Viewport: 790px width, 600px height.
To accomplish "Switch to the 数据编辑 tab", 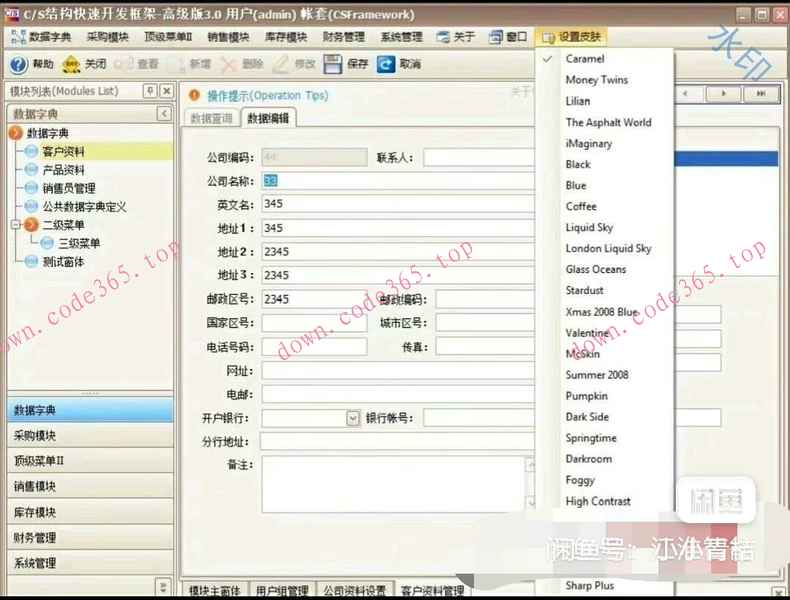I will tap(268, 118).
